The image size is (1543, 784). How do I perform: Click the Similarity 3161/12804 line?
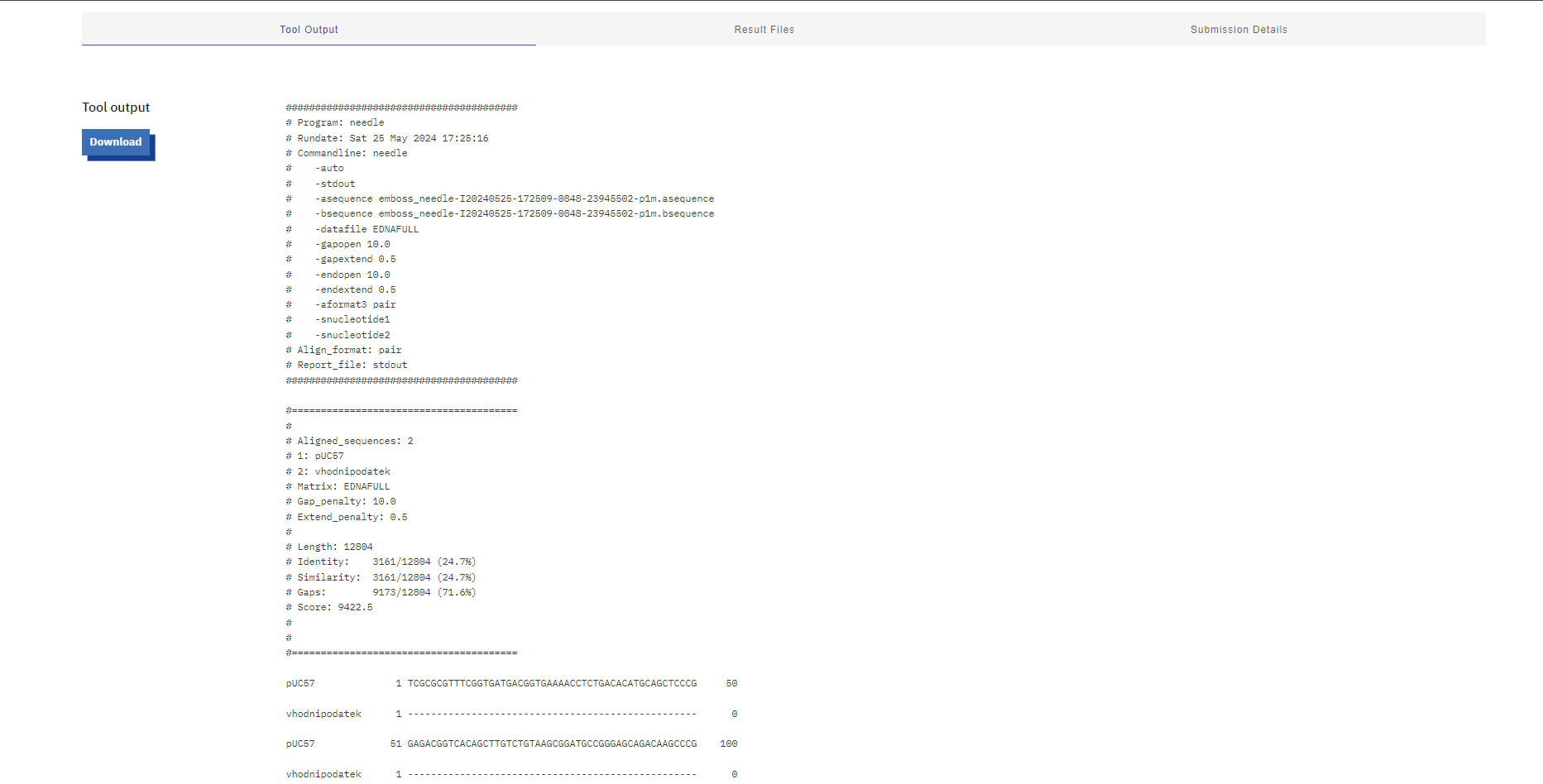click(x=381, y=577)
